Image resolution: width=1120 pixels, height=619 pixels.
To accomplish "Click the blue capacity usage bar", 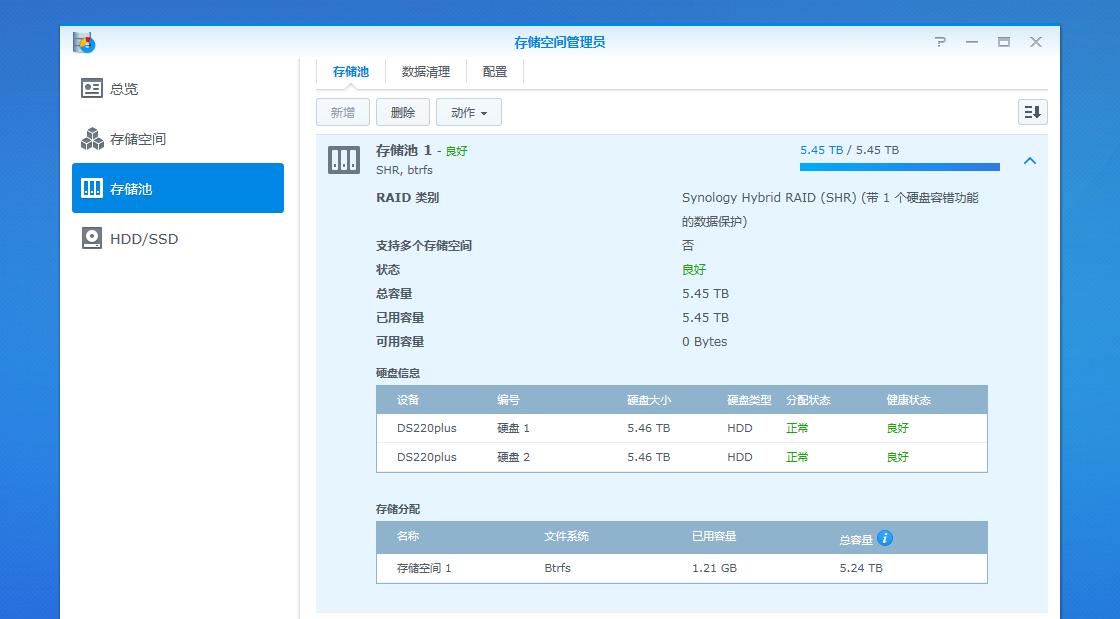I will coord(897,165).
